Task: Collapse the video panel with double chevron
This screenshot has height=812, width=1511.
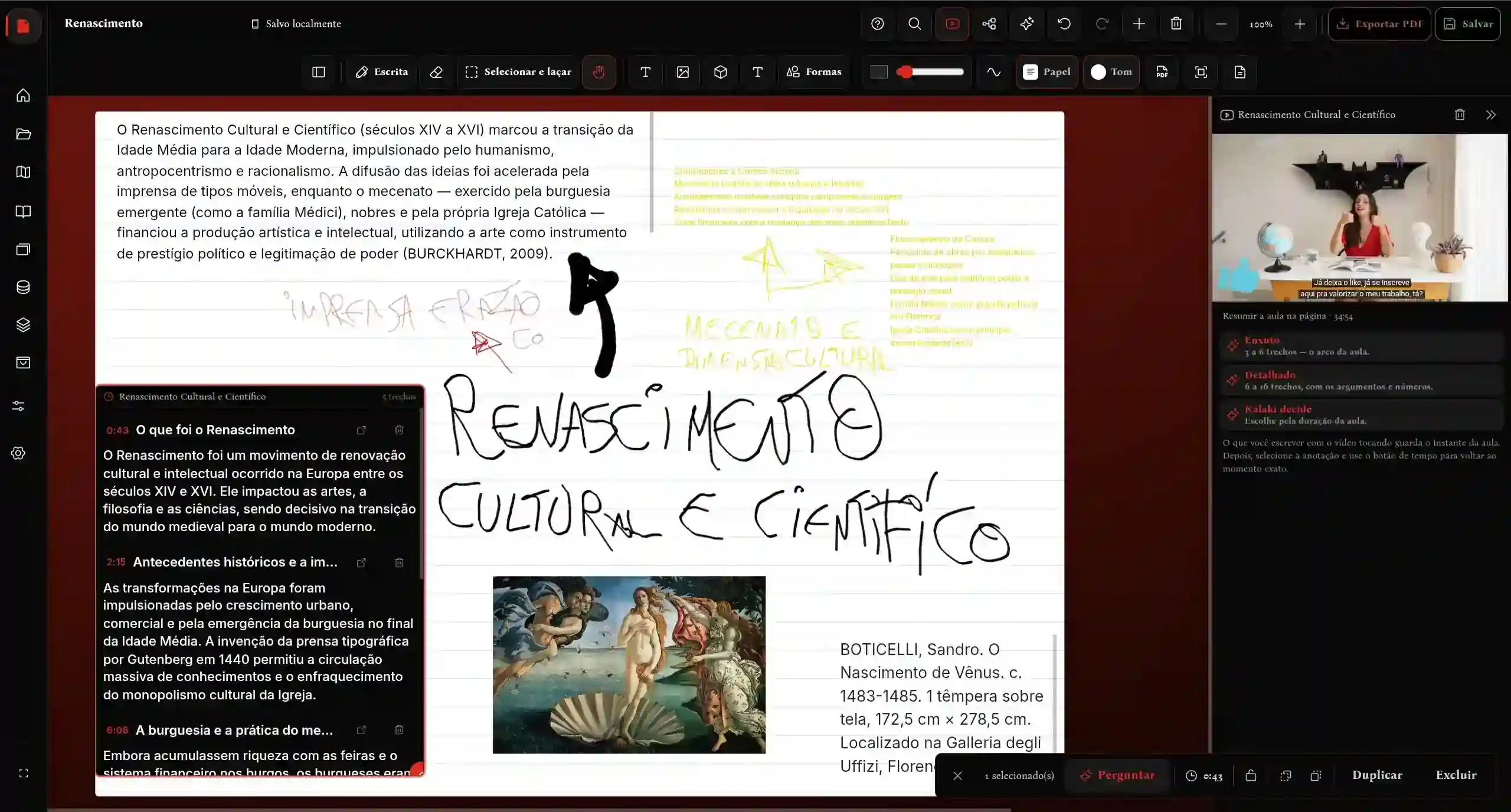Action: (1491, 114)
